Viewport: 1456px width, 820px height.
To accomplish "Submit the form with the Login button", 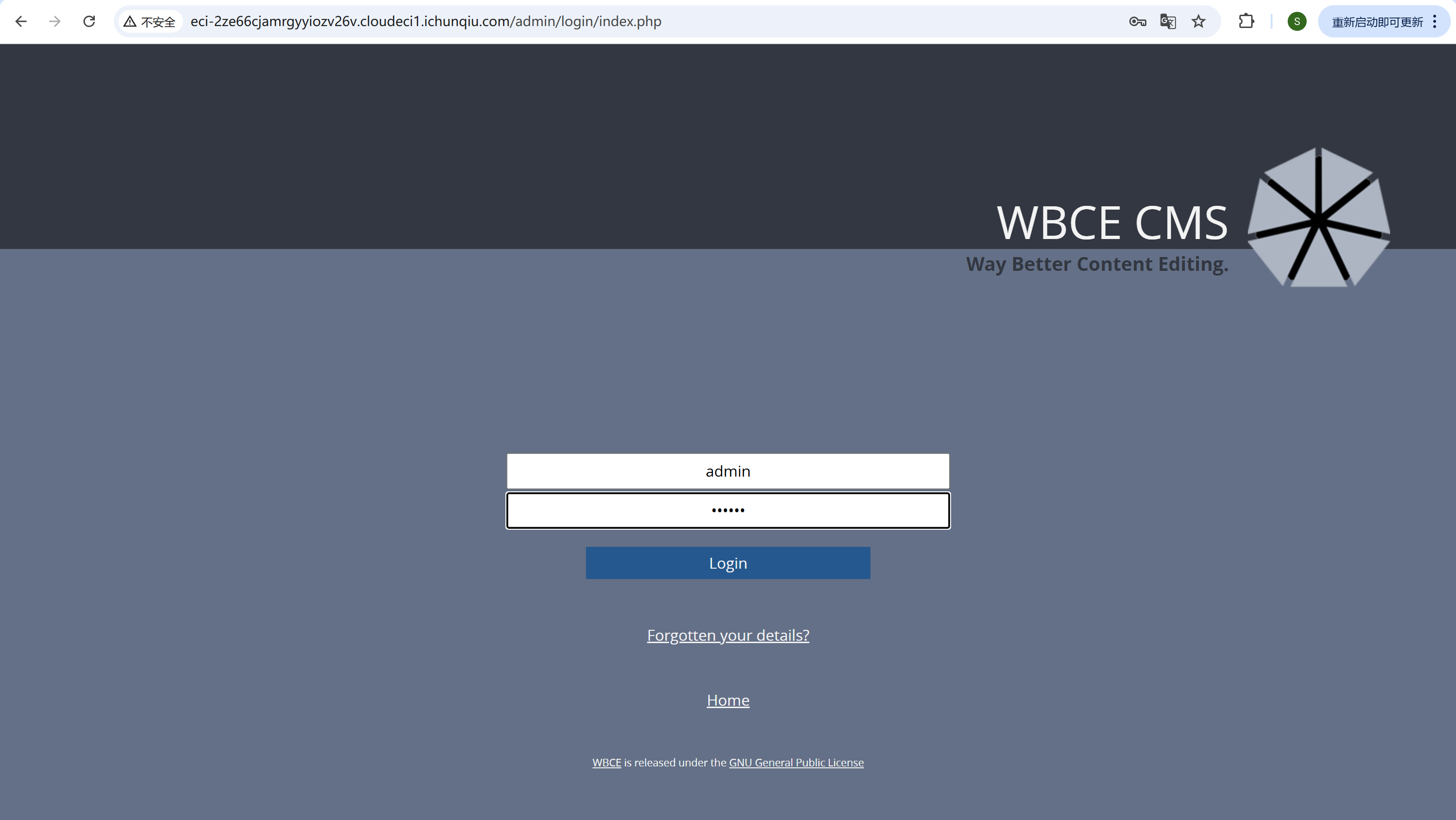I will (x=728, y=563).
